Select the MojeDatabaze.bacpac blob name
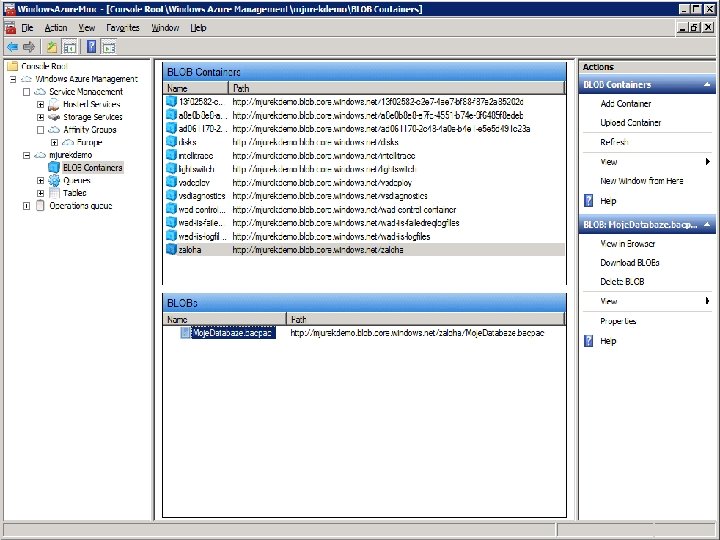Screen dimensions: 720x540 click(232, 332)
